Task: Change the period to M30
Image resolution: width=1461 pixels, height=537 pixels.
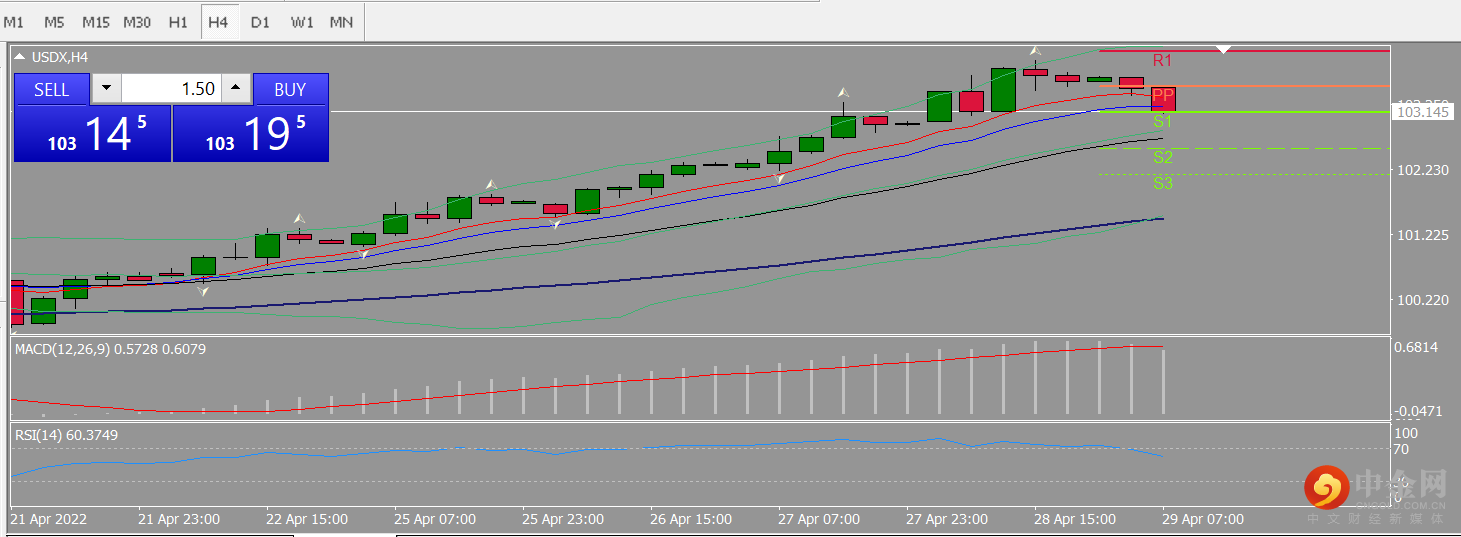Action: (x=137, y=21)
